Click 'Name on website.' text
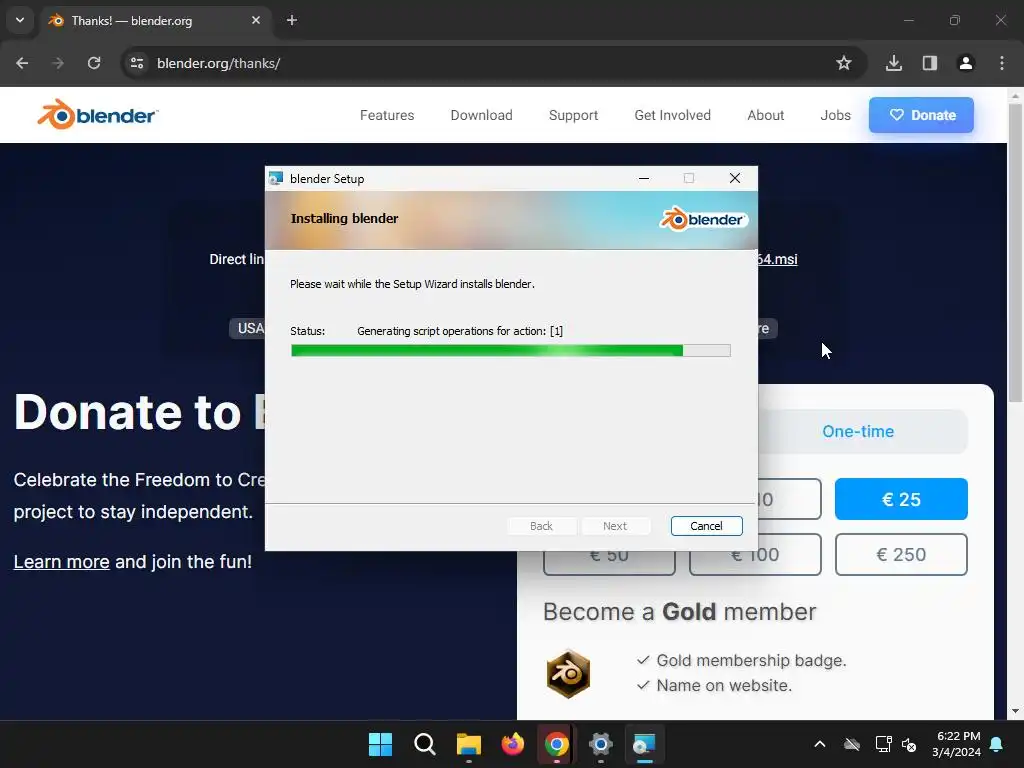Screen dimensions: 1024x768 [724, 685]
